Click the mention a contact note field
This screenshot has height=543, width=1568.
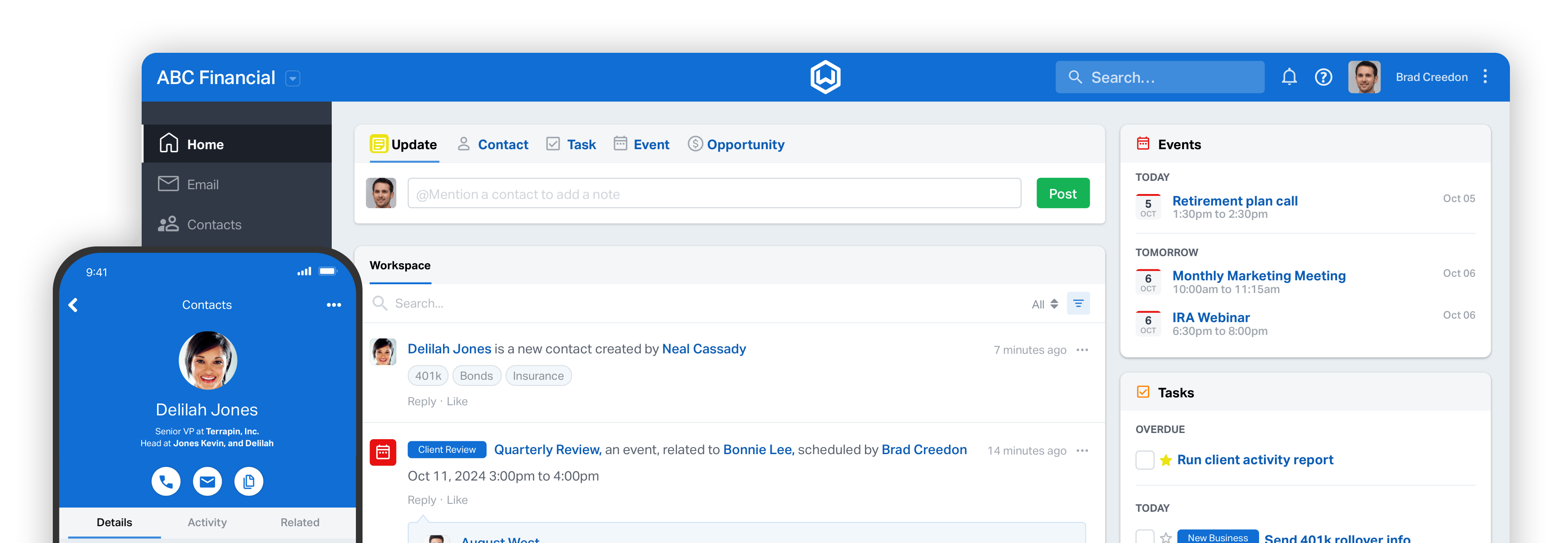click(714, 194)
